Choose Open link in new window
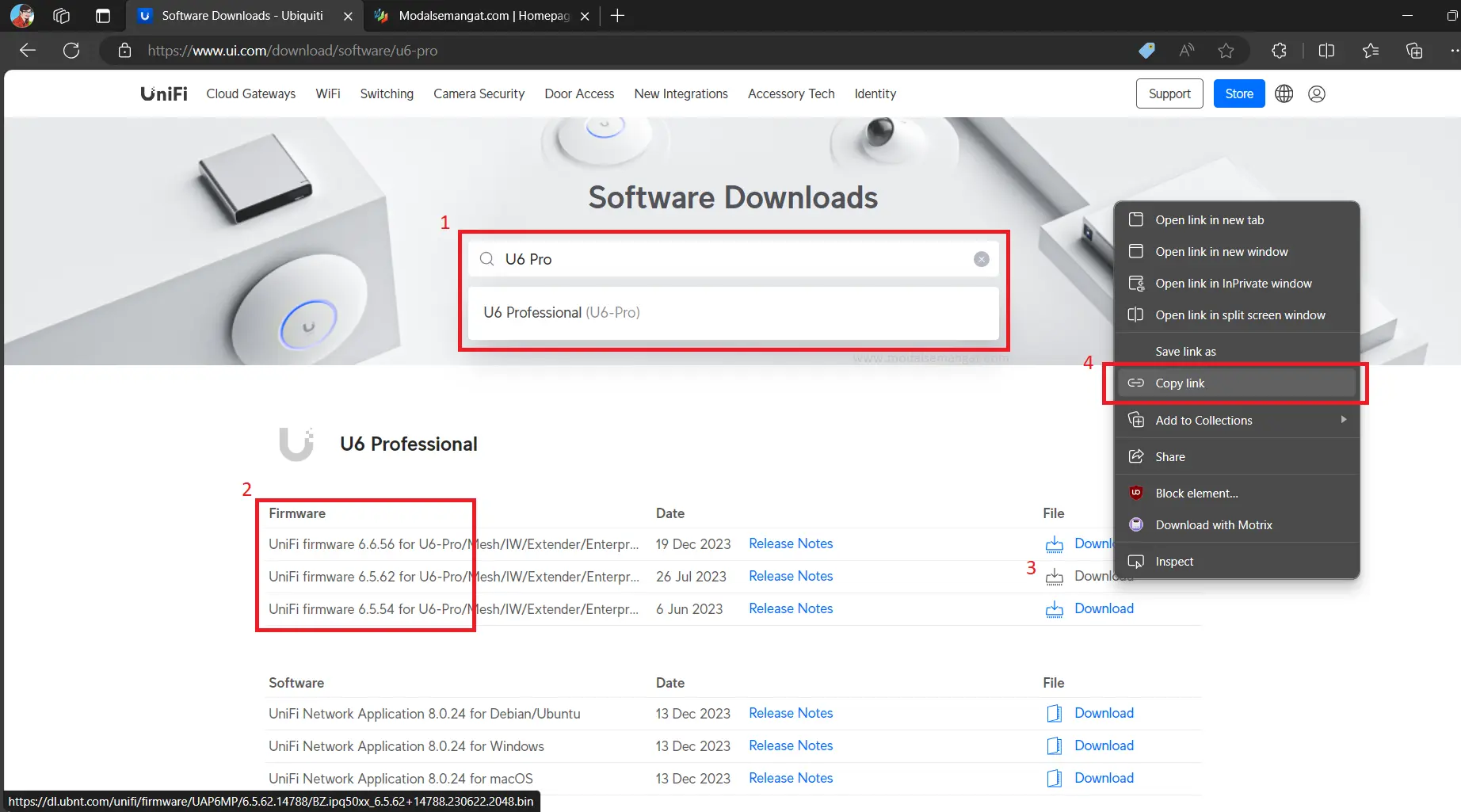 tap(1237, 252)
